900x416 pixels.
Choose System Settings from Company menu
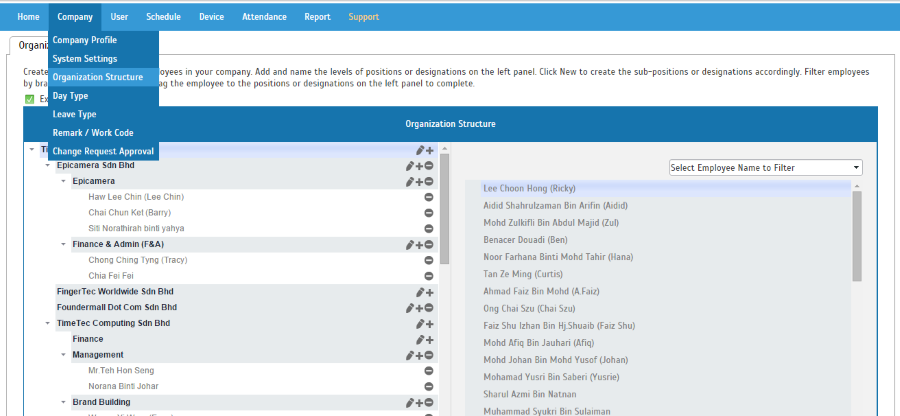click(103, 59)
